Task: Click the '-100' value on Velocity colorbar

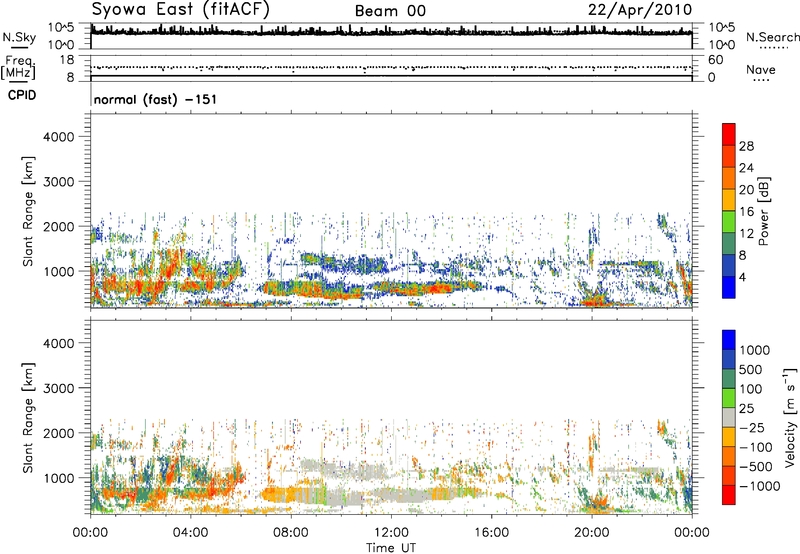Action: [x=756, y=447]
